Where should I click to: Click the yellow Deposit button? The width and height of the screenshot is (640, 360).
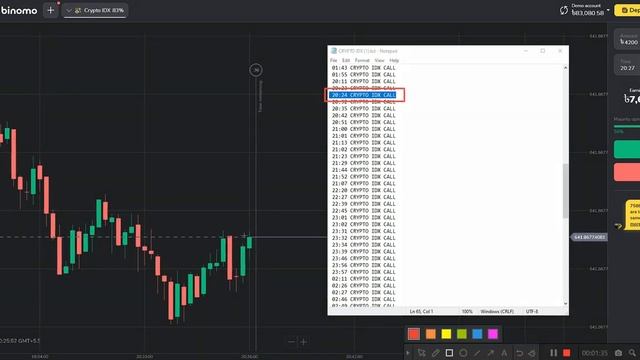(x=627, y=10)
